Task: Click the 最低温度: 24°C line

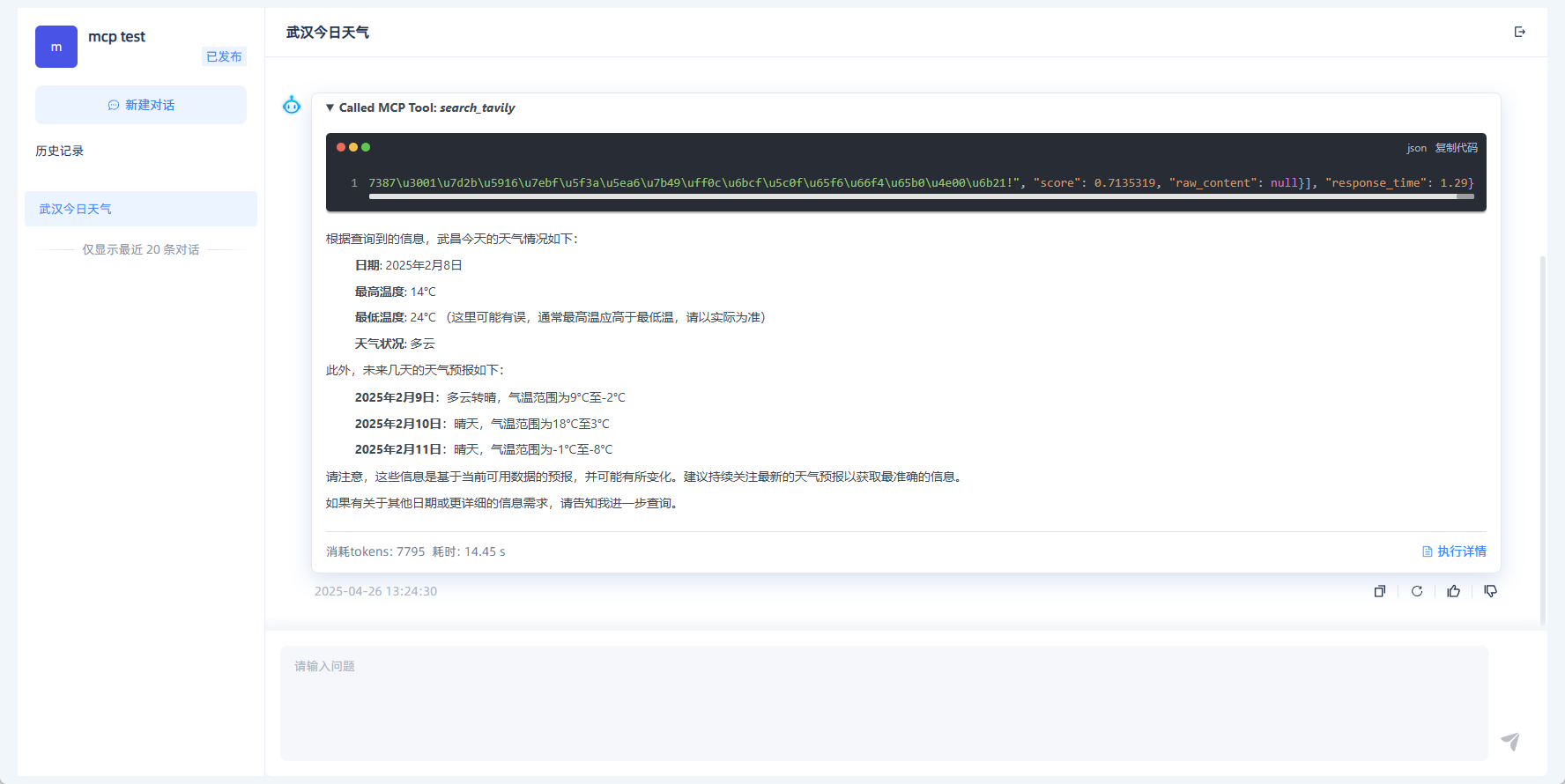Action: pyautogui.click(x=560, y=317)
